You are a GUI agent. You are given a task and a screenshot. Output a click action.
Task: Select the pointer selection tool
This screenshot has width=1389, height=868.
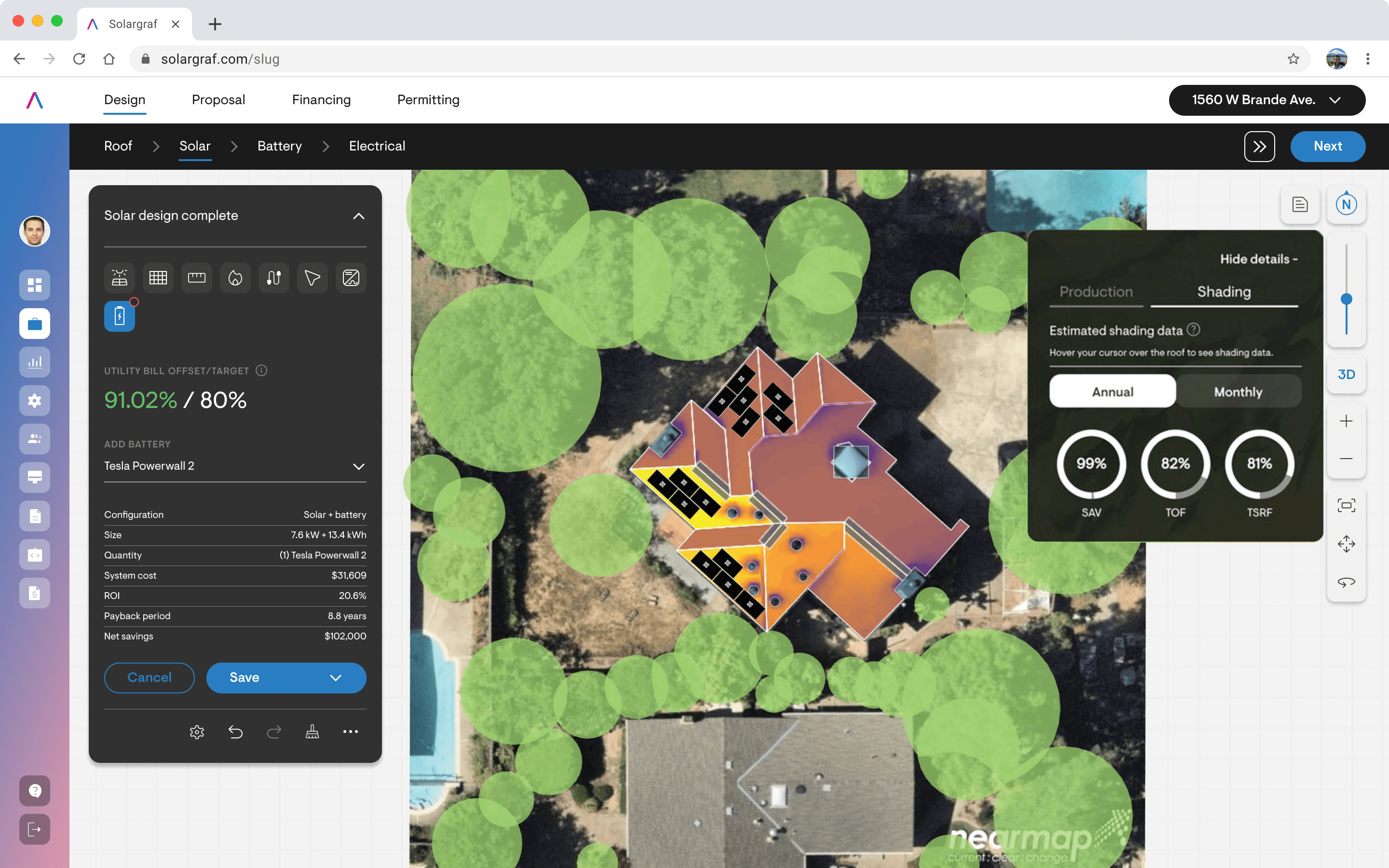pyautogui.click(x=312, y=278)
